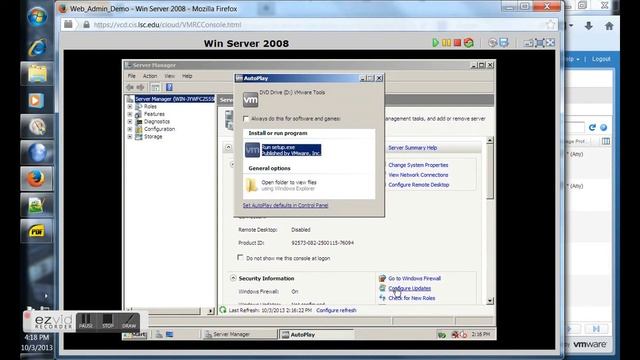Click Set AutoPlay defaults in Control Panel link
The width and height of the screenshot is (640, 360).
click(x=285, y=205)
